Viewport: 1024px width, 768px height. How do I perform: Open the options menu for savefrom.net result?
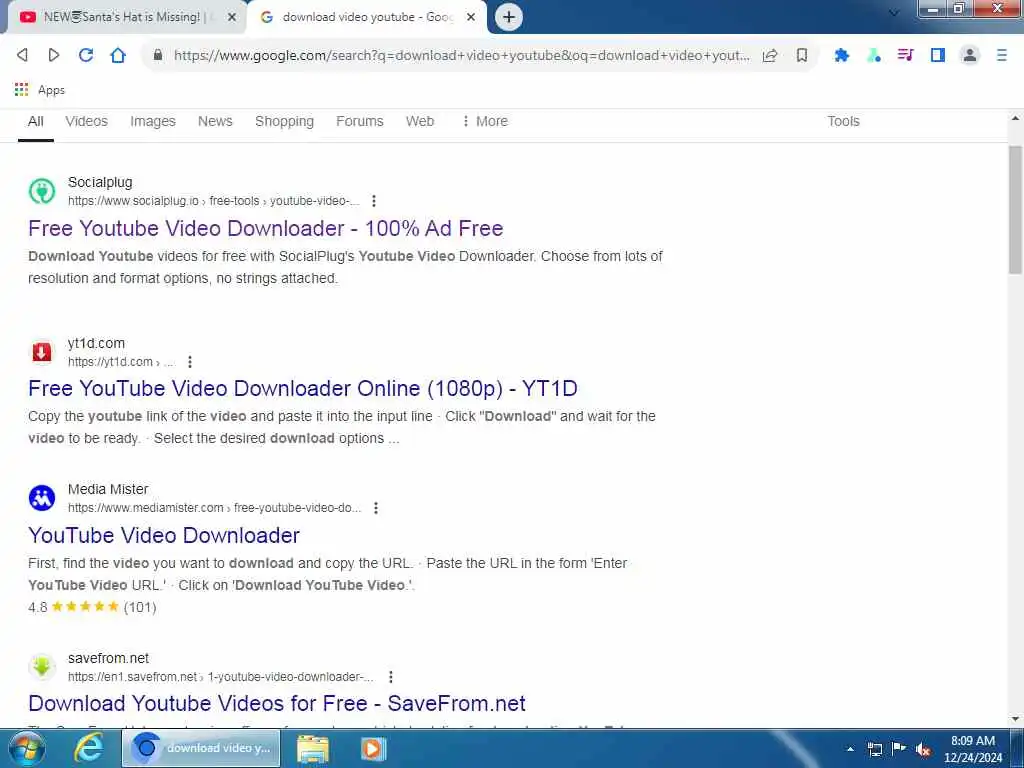pyautogui.click(x=391, y=677)
